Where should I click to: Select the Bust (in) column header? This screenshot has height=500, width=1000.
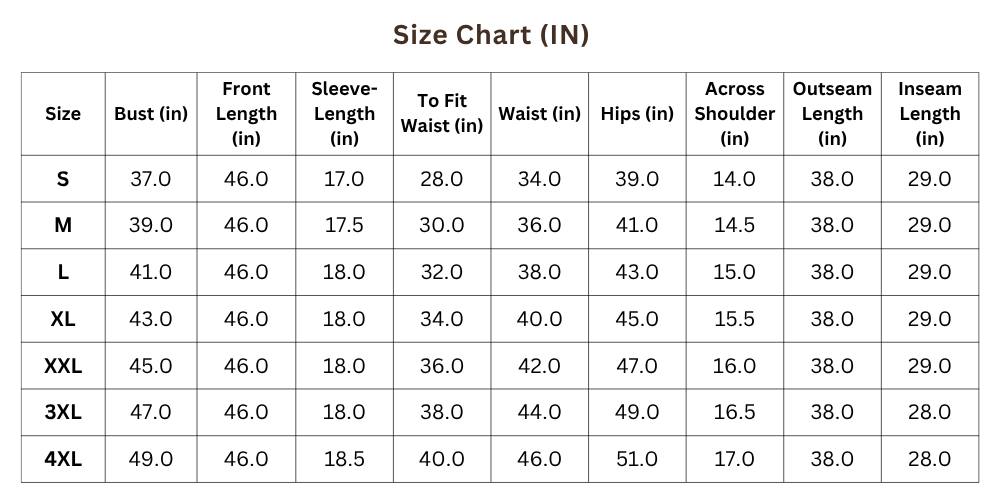151,114
